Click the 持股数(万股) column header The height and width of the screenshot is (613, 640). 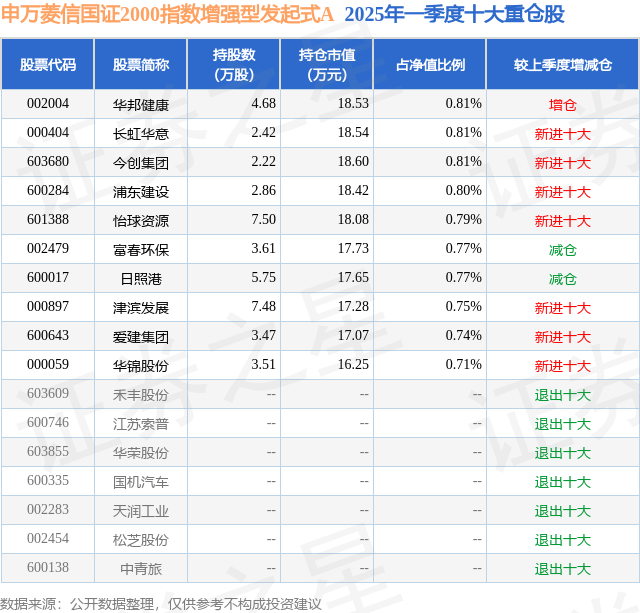[x=234, y=64]
